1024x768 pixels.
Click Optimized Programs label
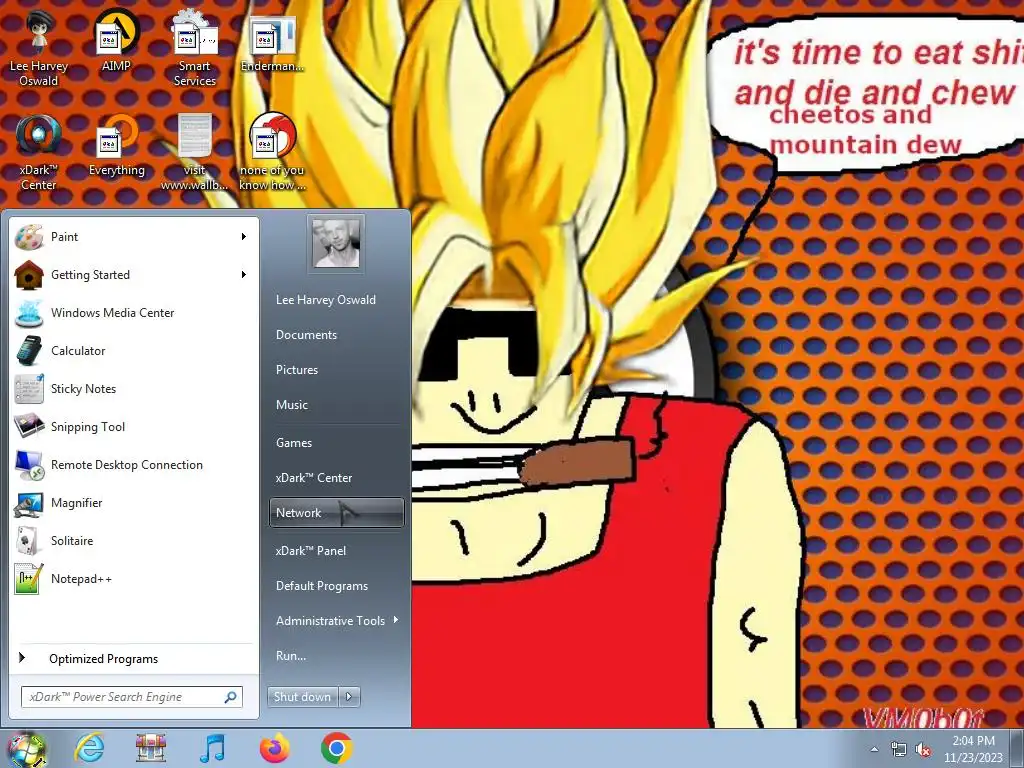pos(103,659)
